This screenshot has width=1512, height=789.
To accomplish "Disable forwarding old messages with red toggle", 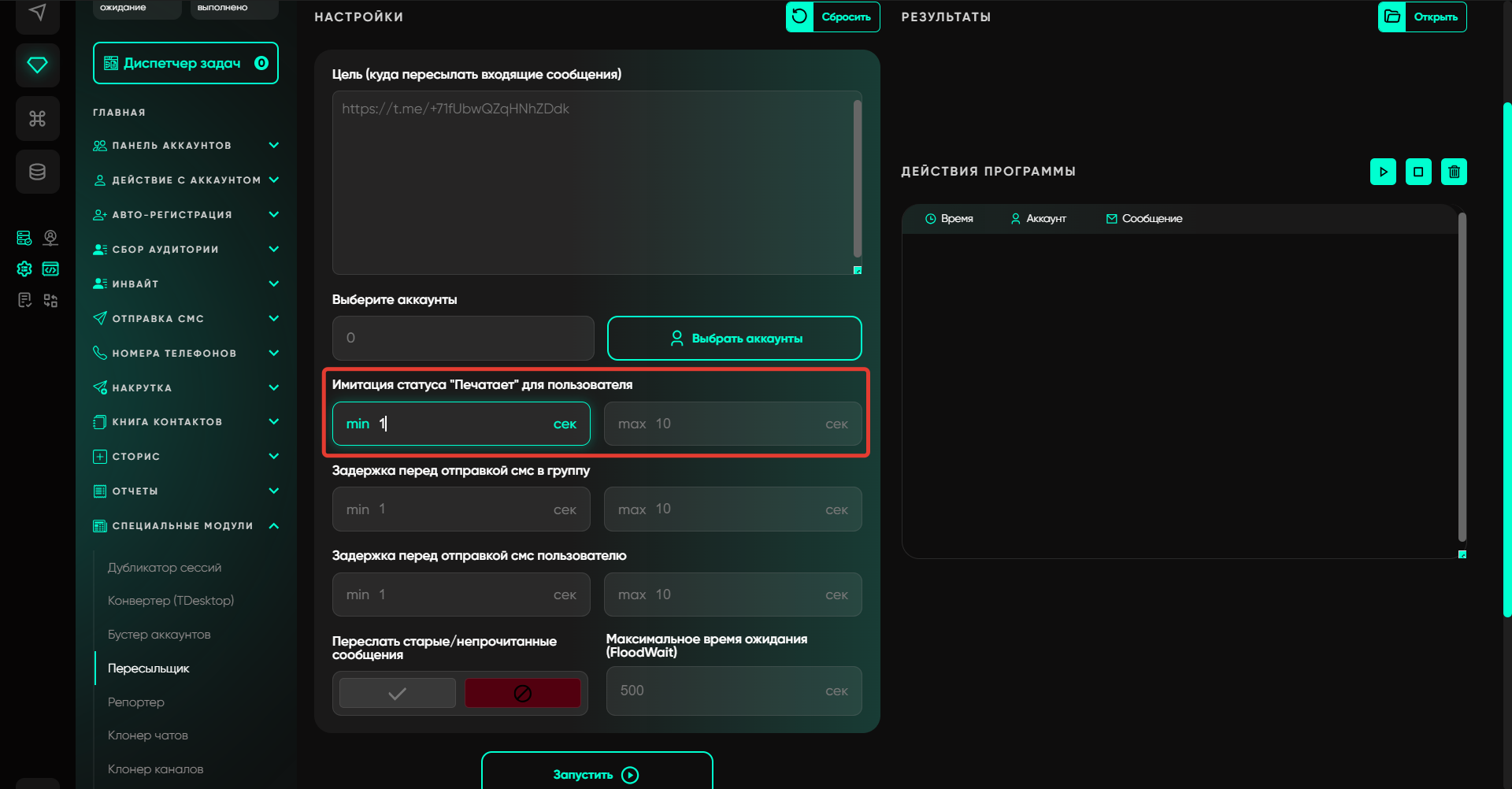I will (522, 693).
